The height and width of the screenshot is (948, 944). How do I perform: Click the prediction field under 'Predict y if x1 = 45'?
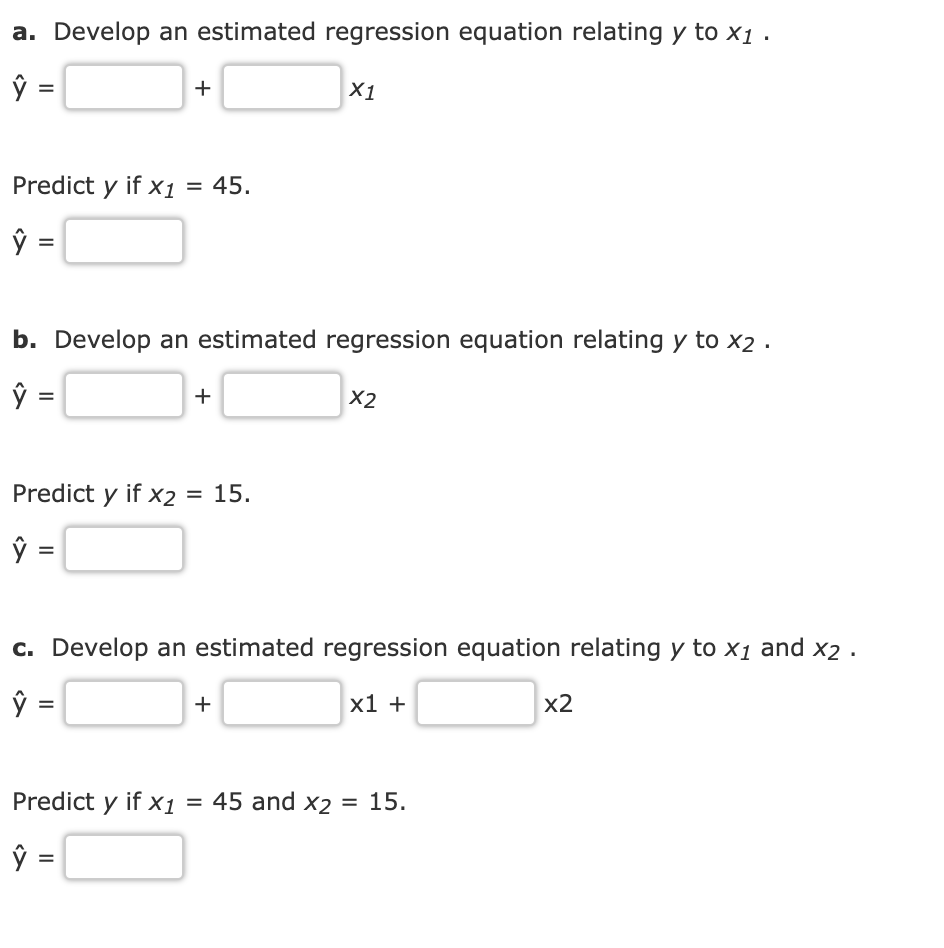pos(123,240)
